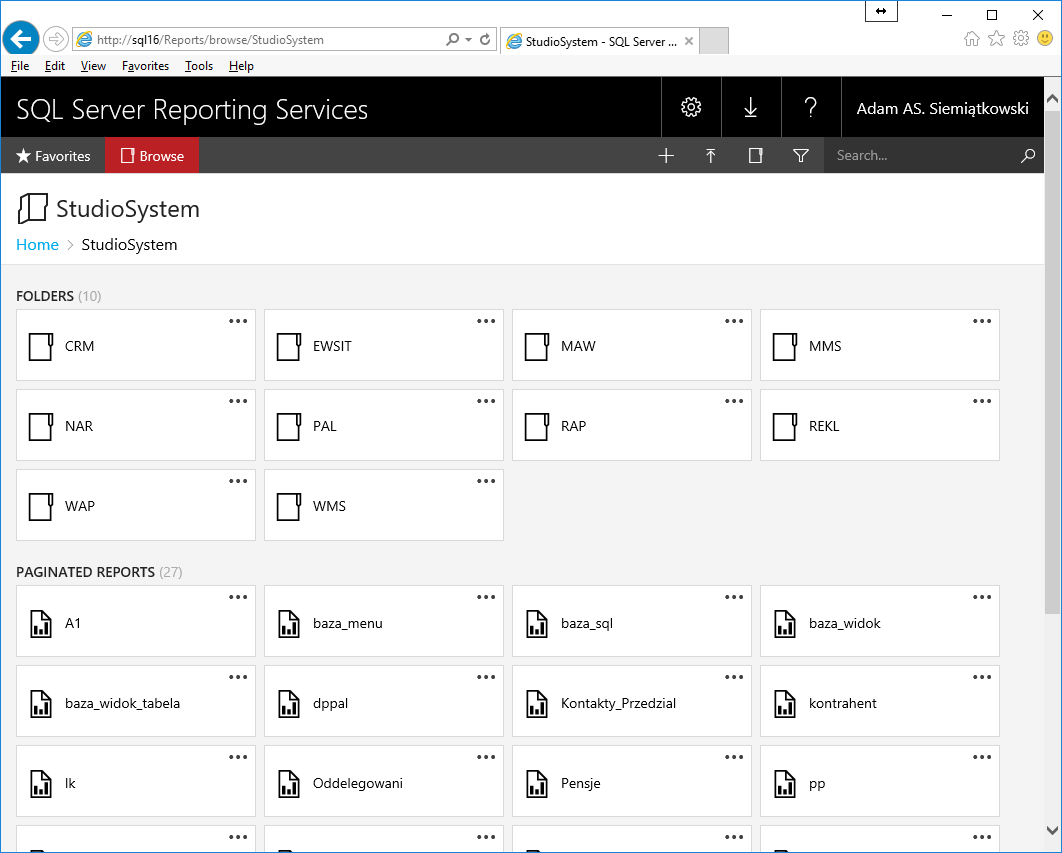Expand the ellipsis menu on baza_widok report

(x=981, y=597)
